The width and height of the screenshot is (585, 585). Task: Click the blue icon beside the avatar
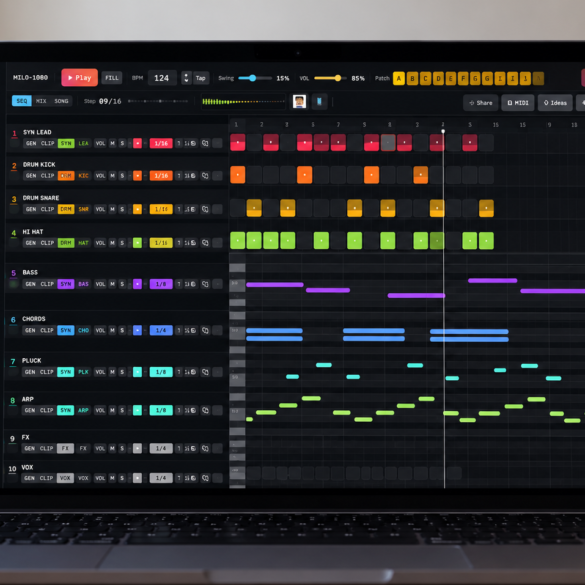(319, 101)
